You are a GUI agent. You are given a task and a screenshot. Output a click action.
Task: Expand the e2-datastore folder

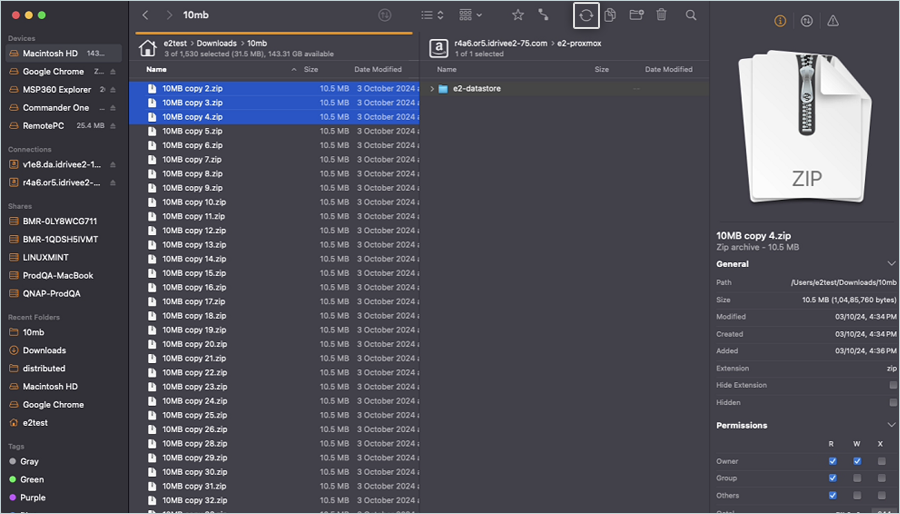point(432,89)
